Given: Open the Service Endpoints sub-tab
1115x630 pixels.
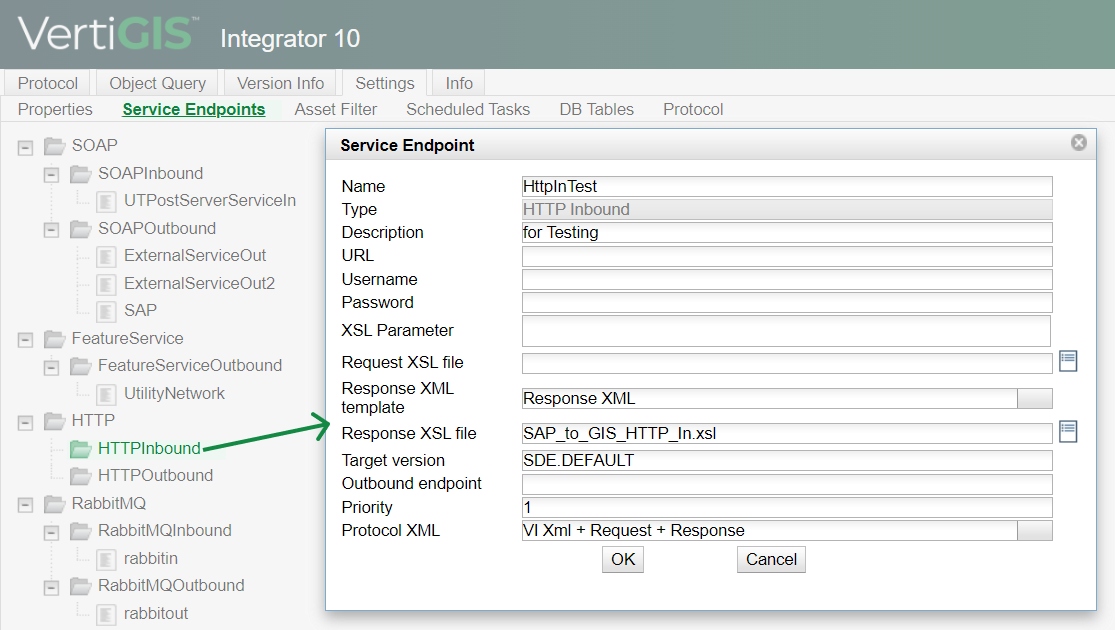Looking at the screenshot, I should coord(193,110).
